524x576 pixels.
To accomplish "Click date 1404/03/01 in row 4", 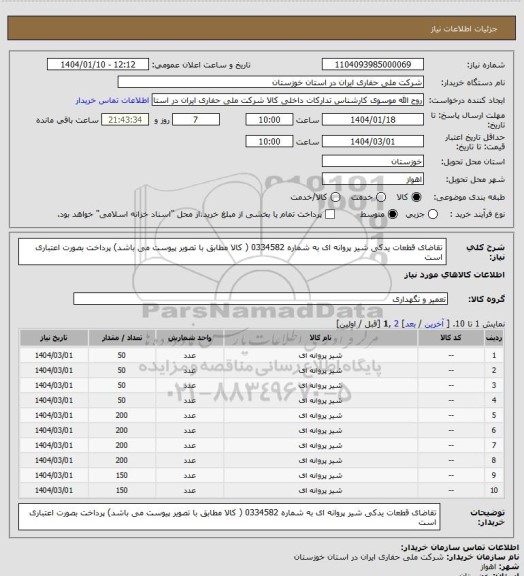I will 54,400.
